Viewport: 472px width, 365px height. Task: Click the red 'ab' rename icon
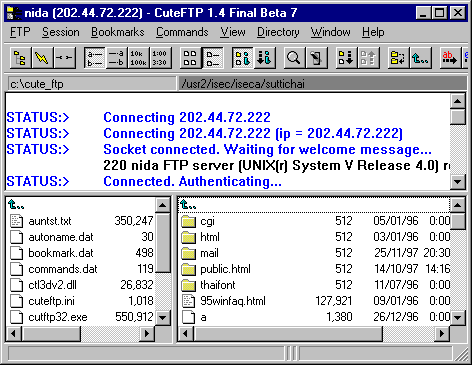click(x=450, y=58)
